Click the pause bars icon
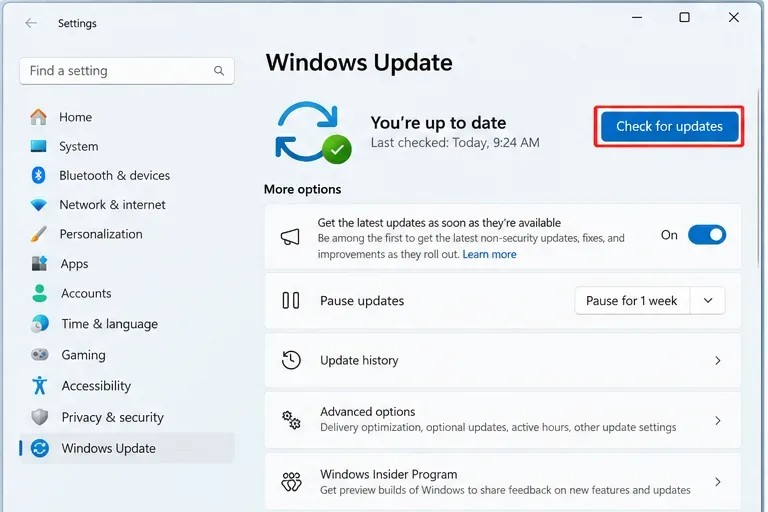768x512 pixels. pyautogui.click(x=290, y=300)
